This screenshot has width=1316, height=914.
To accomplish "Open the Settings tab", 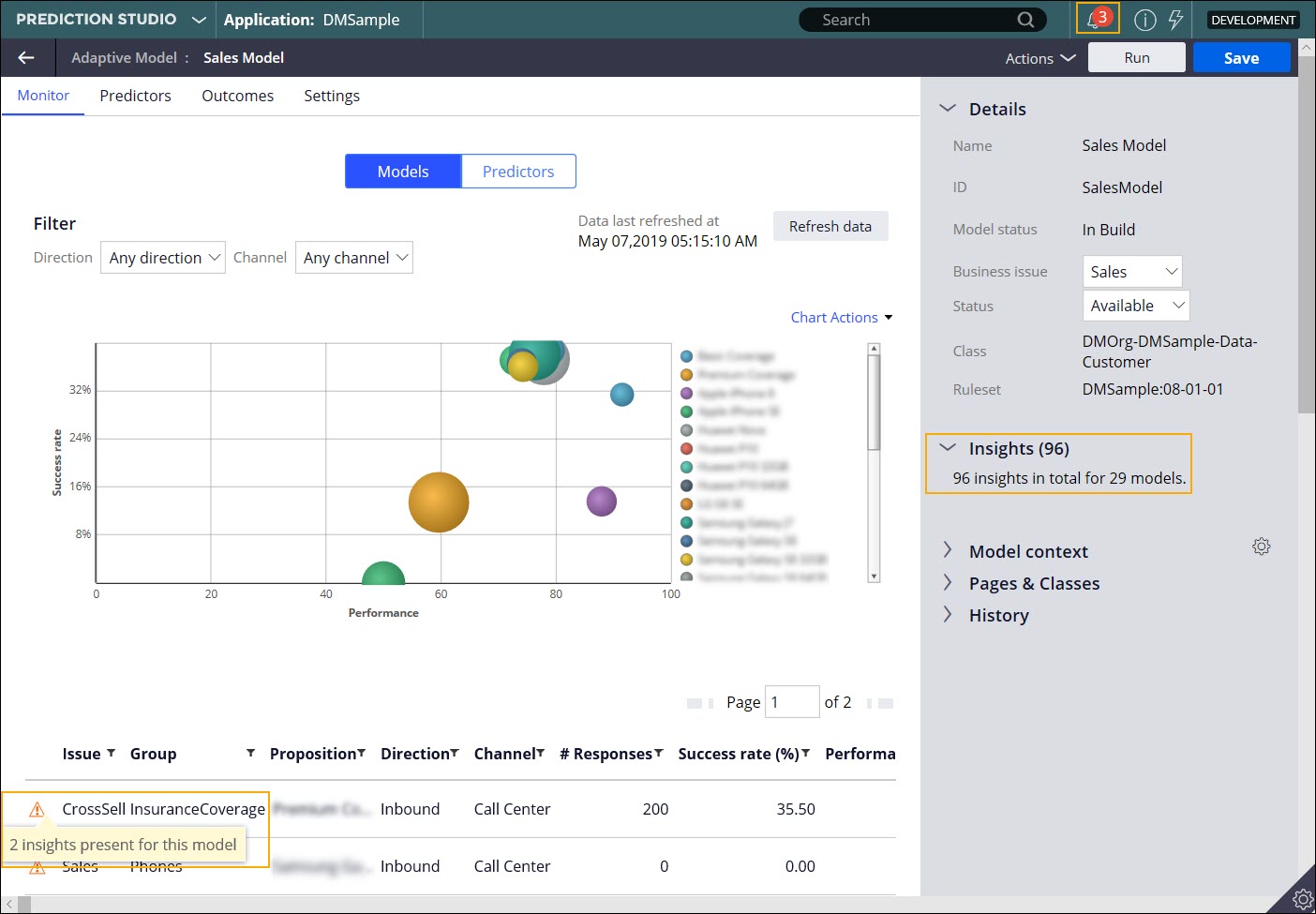I will coord(332,96).
